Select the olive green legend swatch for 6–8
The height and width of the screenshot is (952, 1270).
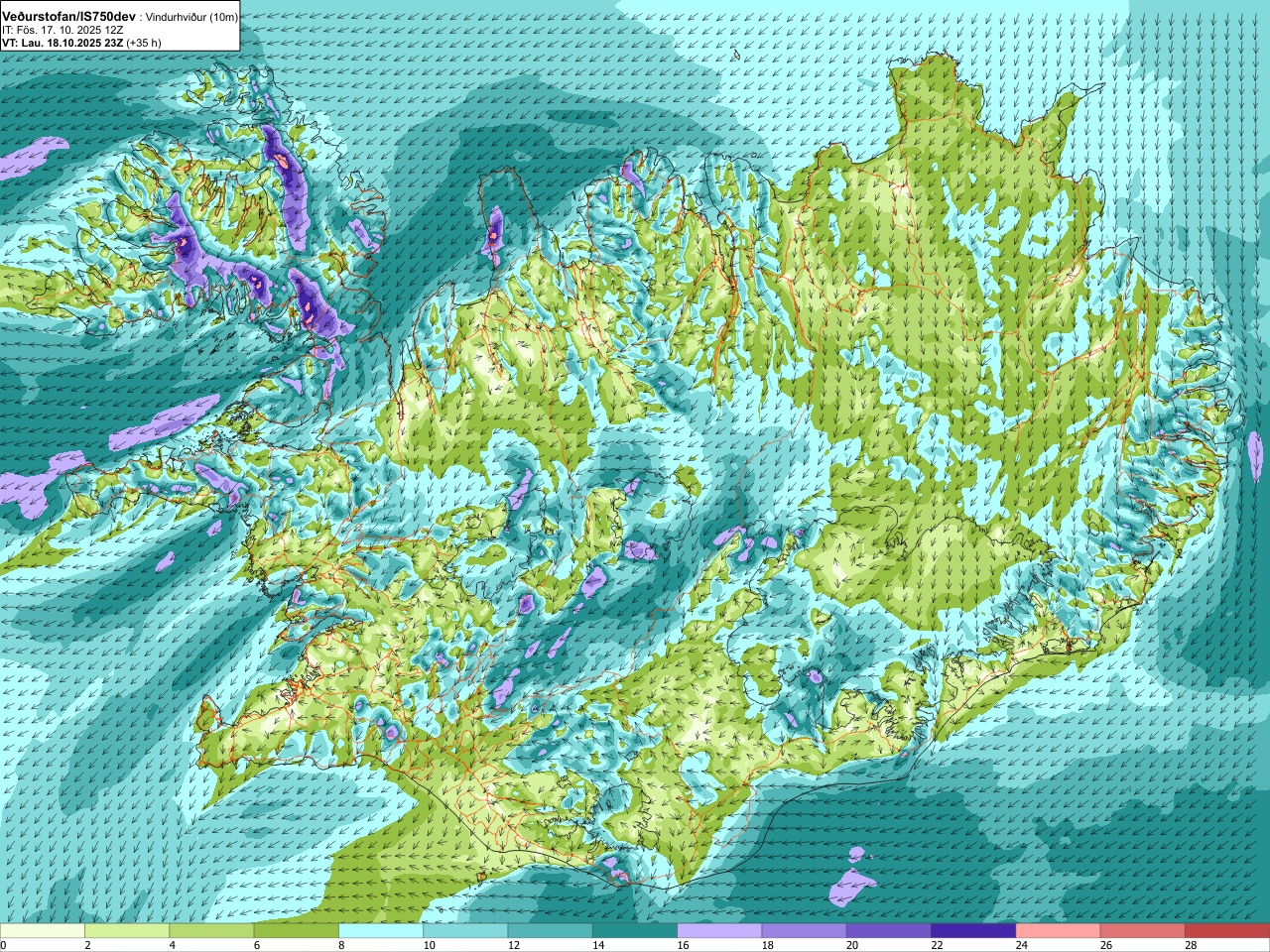point(297,931)
